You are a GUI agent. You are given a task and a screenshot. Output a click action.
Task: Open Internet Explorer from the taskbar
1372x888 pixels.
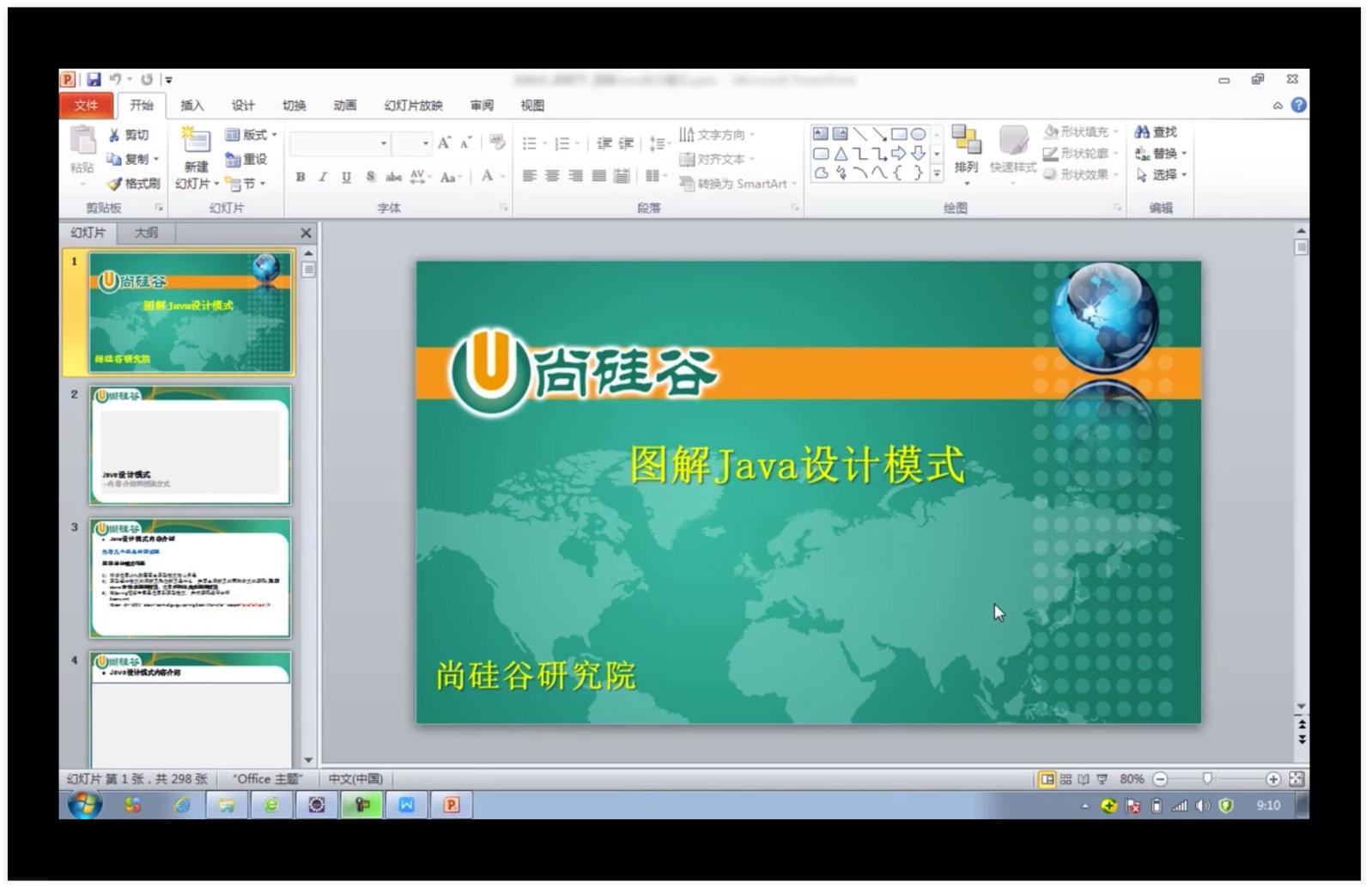coord(182,806)
